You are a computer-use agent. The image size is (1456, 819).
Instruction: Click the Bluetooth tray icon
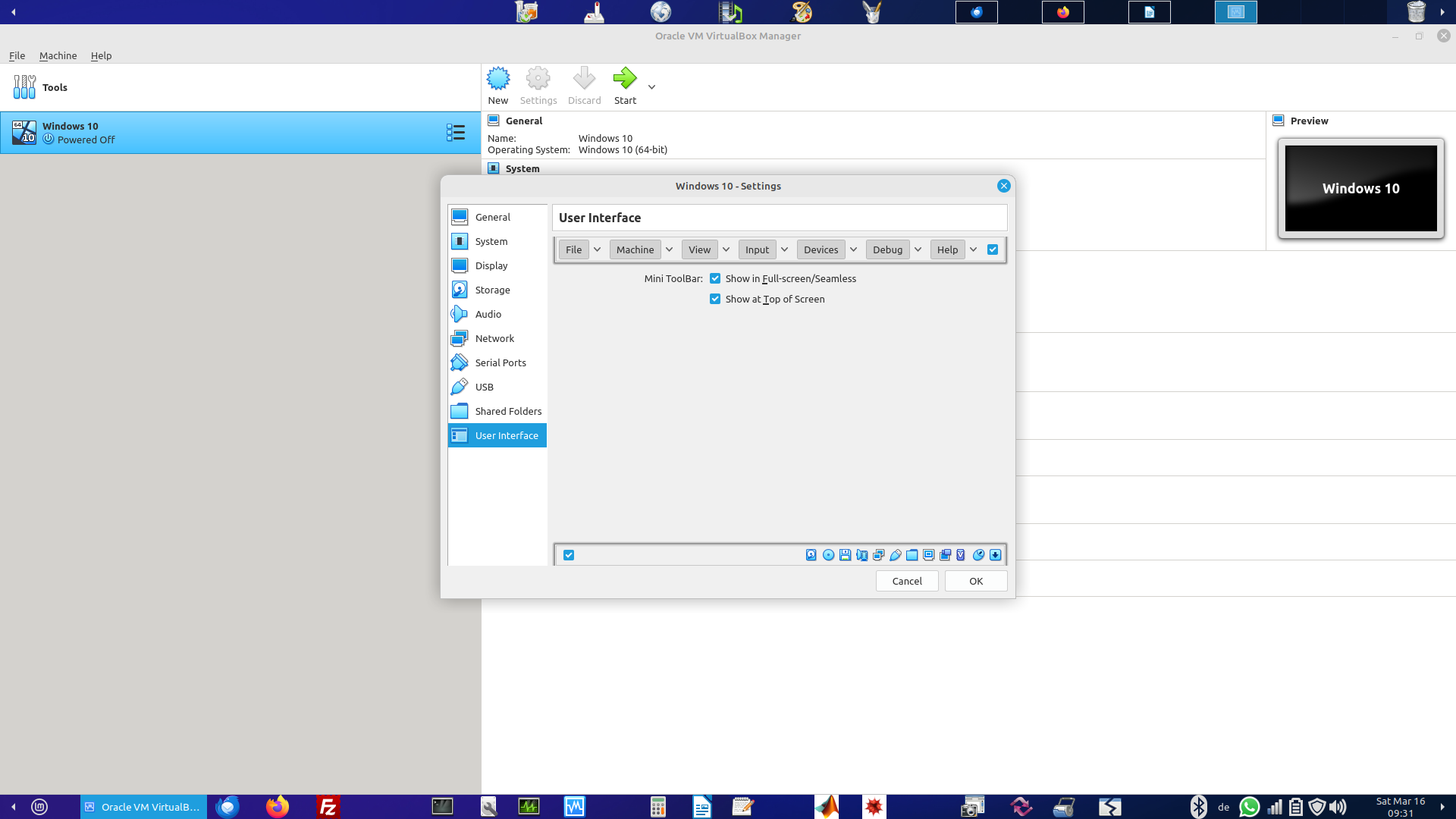click(1198, 807)
